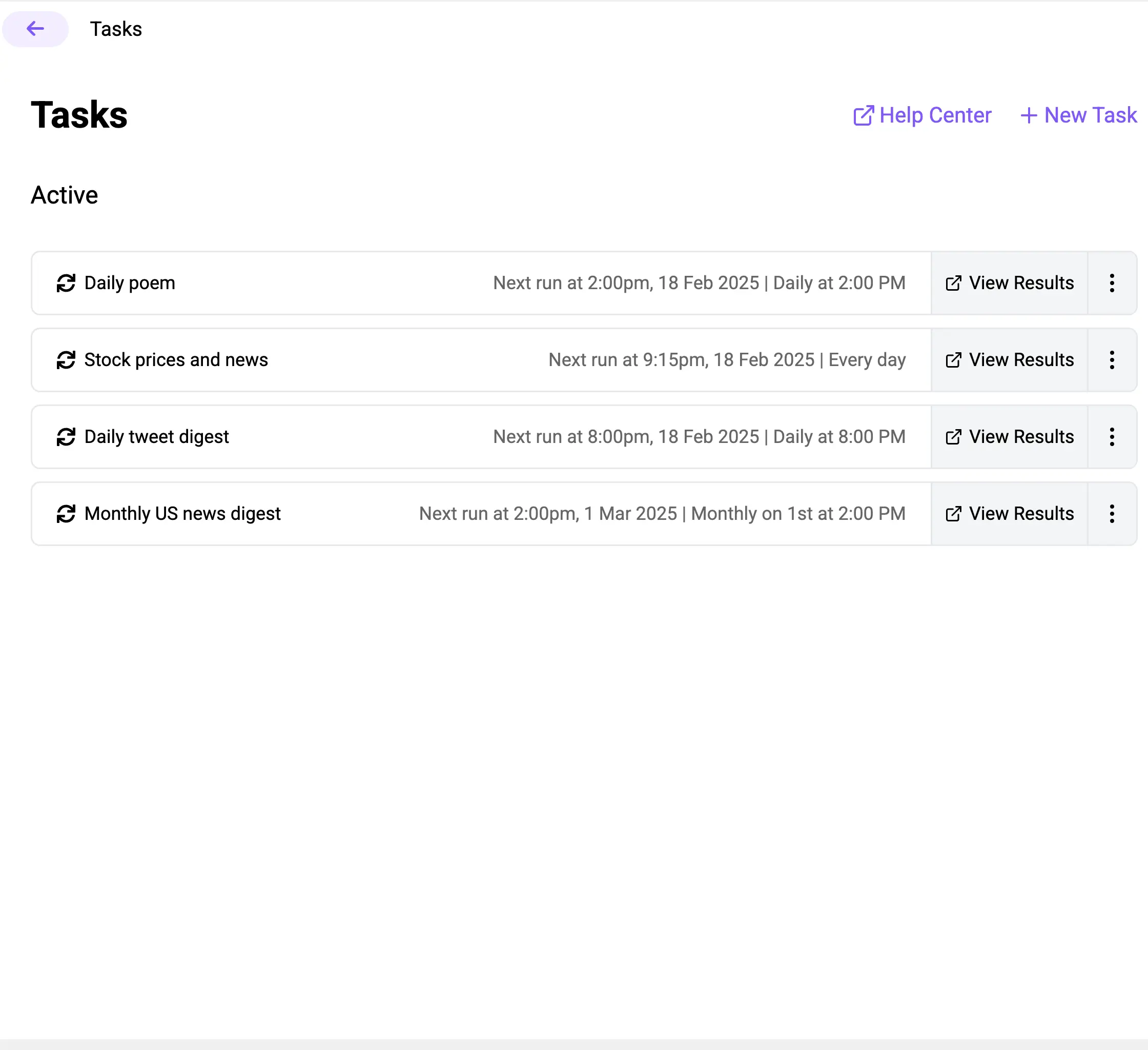1148x1050 pixels.
Task: Select the Monthly US news digest task name
Action: tap(182, 514)
